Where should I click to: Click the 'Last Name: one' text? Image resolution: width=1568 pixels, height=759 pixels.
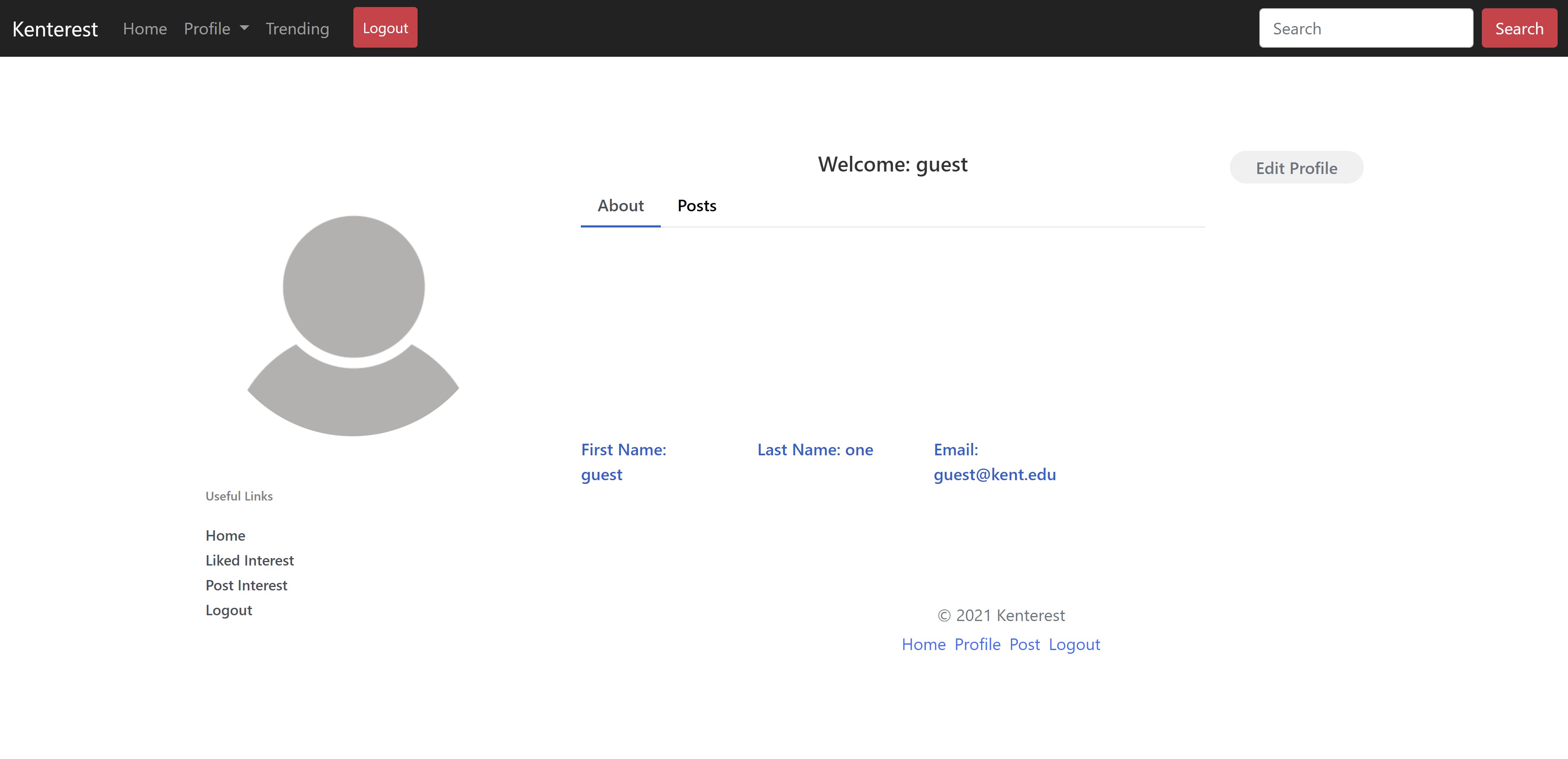(x=816, y=450)
